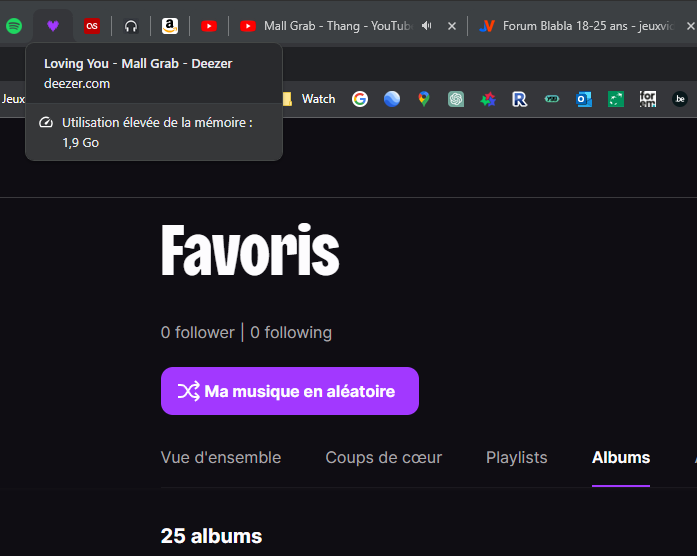Open the three colored stars bookmark

point(488,99)
